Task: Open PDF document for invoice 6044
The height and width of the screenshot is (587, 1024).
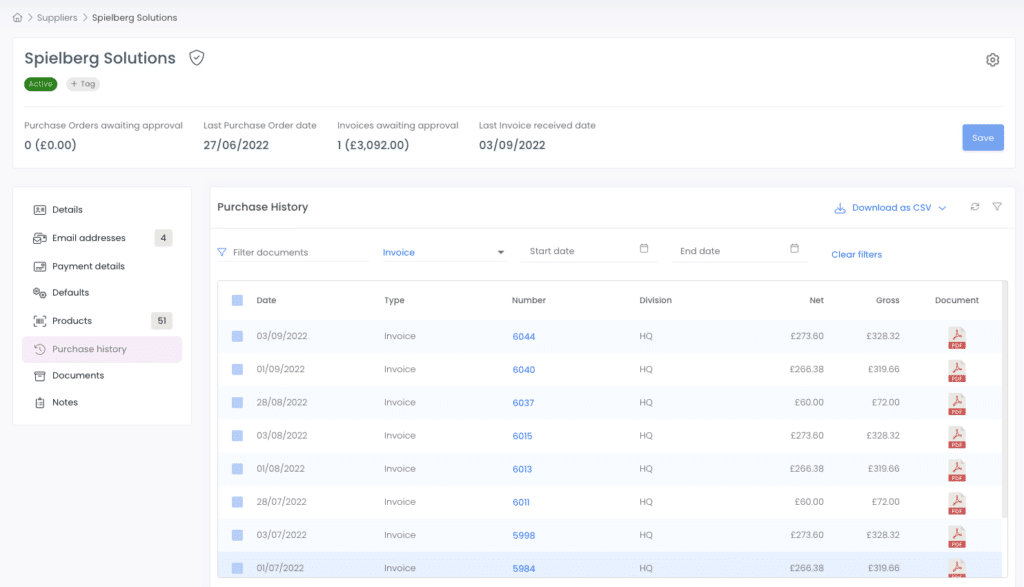Action: coord(957,338)
